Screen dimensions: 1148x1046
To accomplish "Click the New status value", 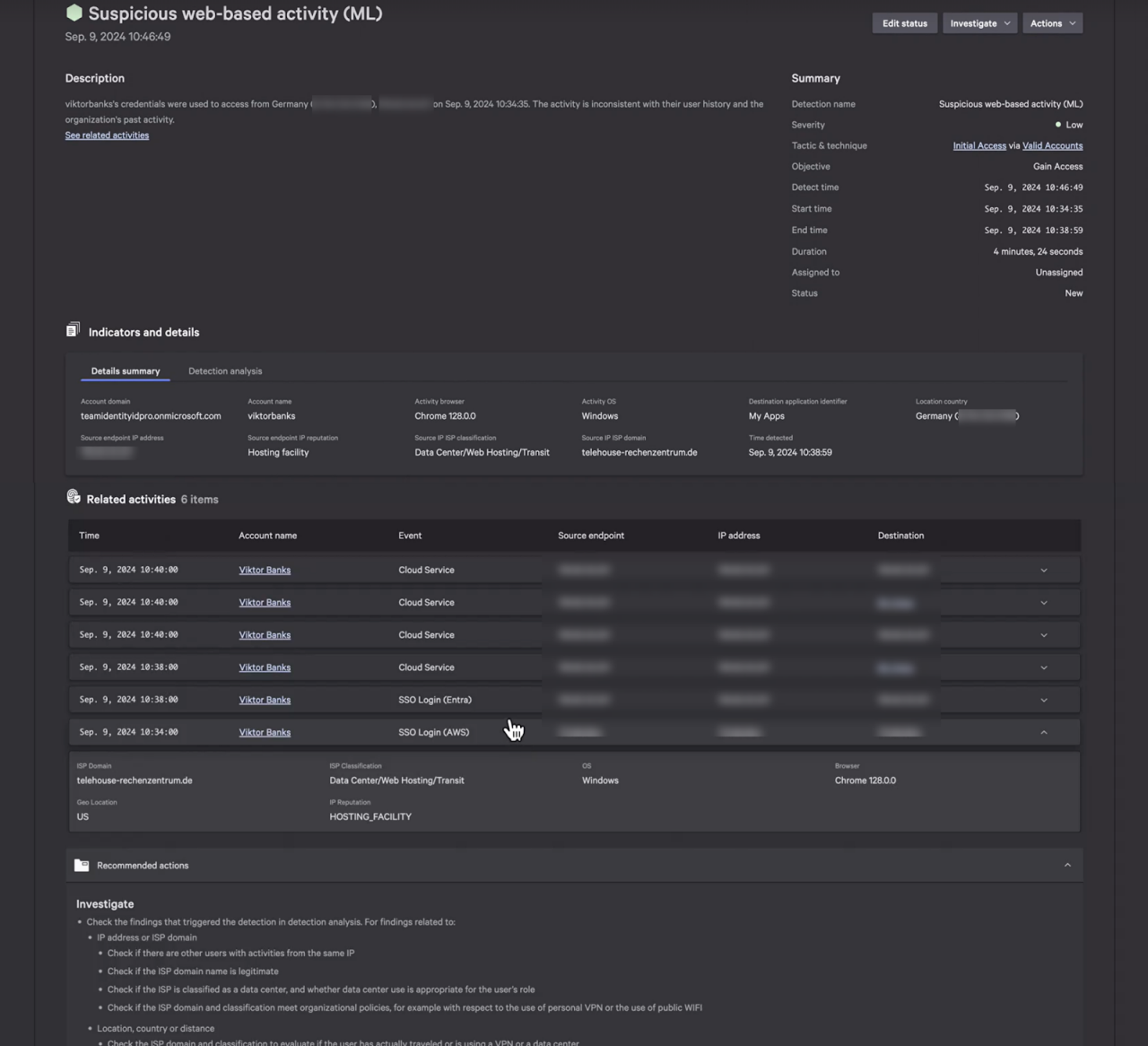I will coord(1074,292).
